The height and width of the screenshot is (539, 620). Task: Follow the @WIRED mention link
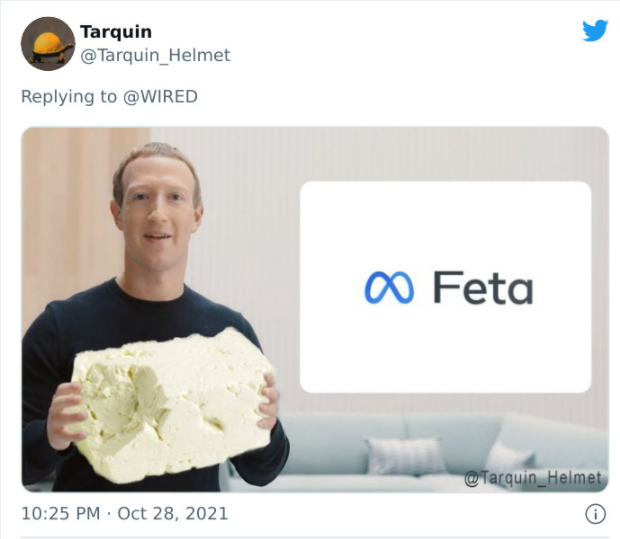pyautogui.click(x=160, y=96)
